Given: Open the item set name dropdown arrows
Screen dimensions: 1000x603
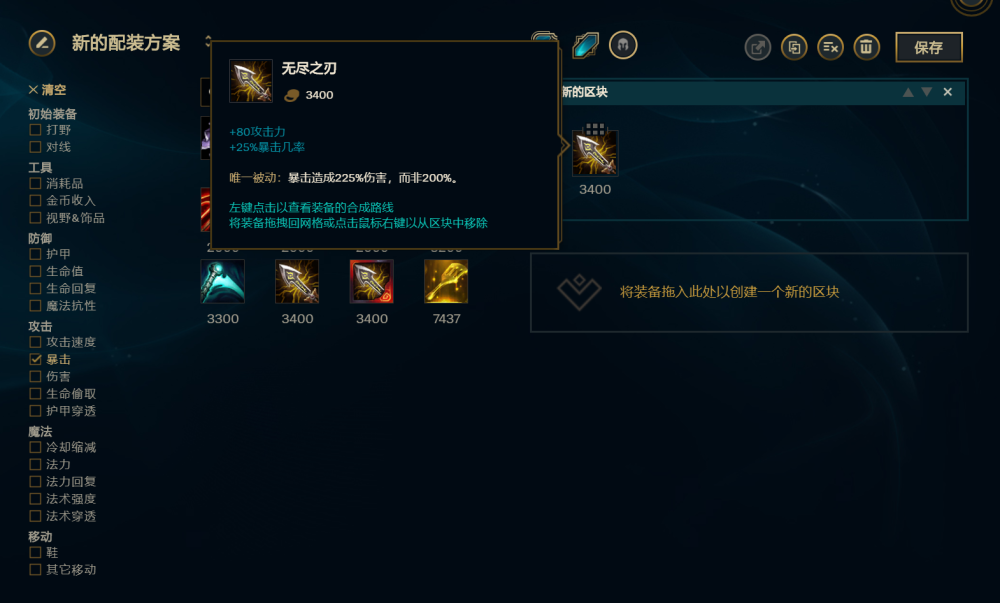Looking at the screenshot, I should tap(208, 42).
